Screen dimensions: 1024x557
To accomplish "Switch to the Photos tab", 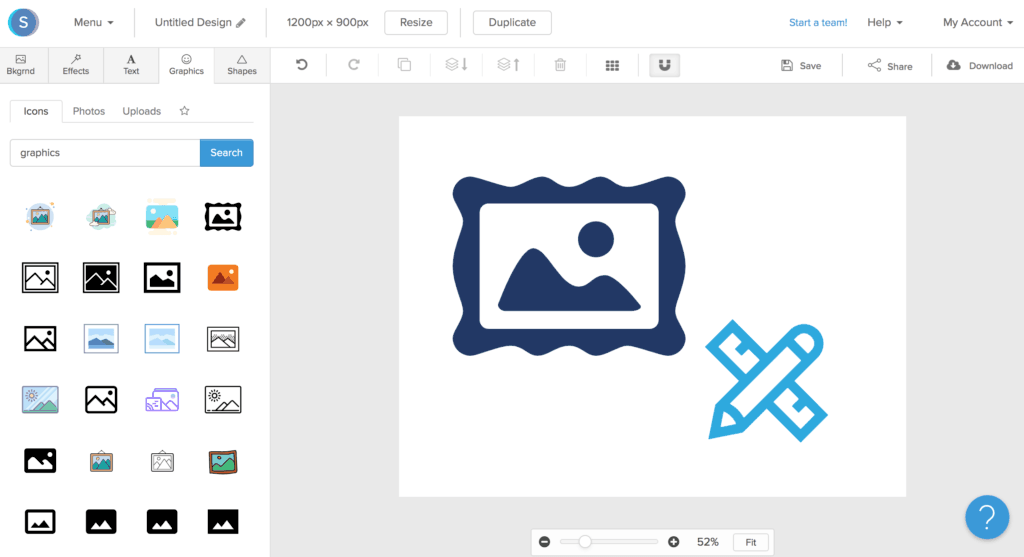I will click(x=89, y=111).
